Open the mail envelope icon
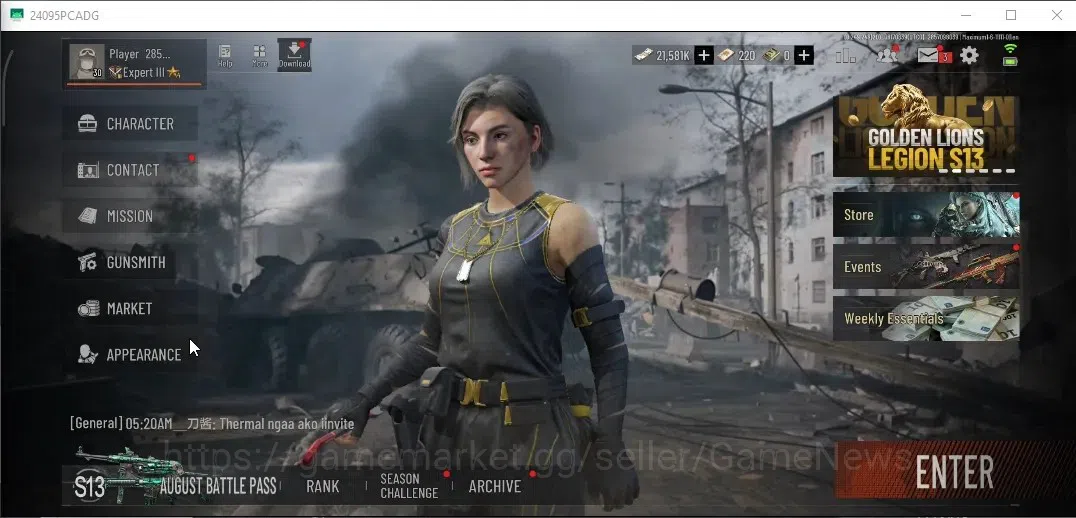 tap(929, 54)
